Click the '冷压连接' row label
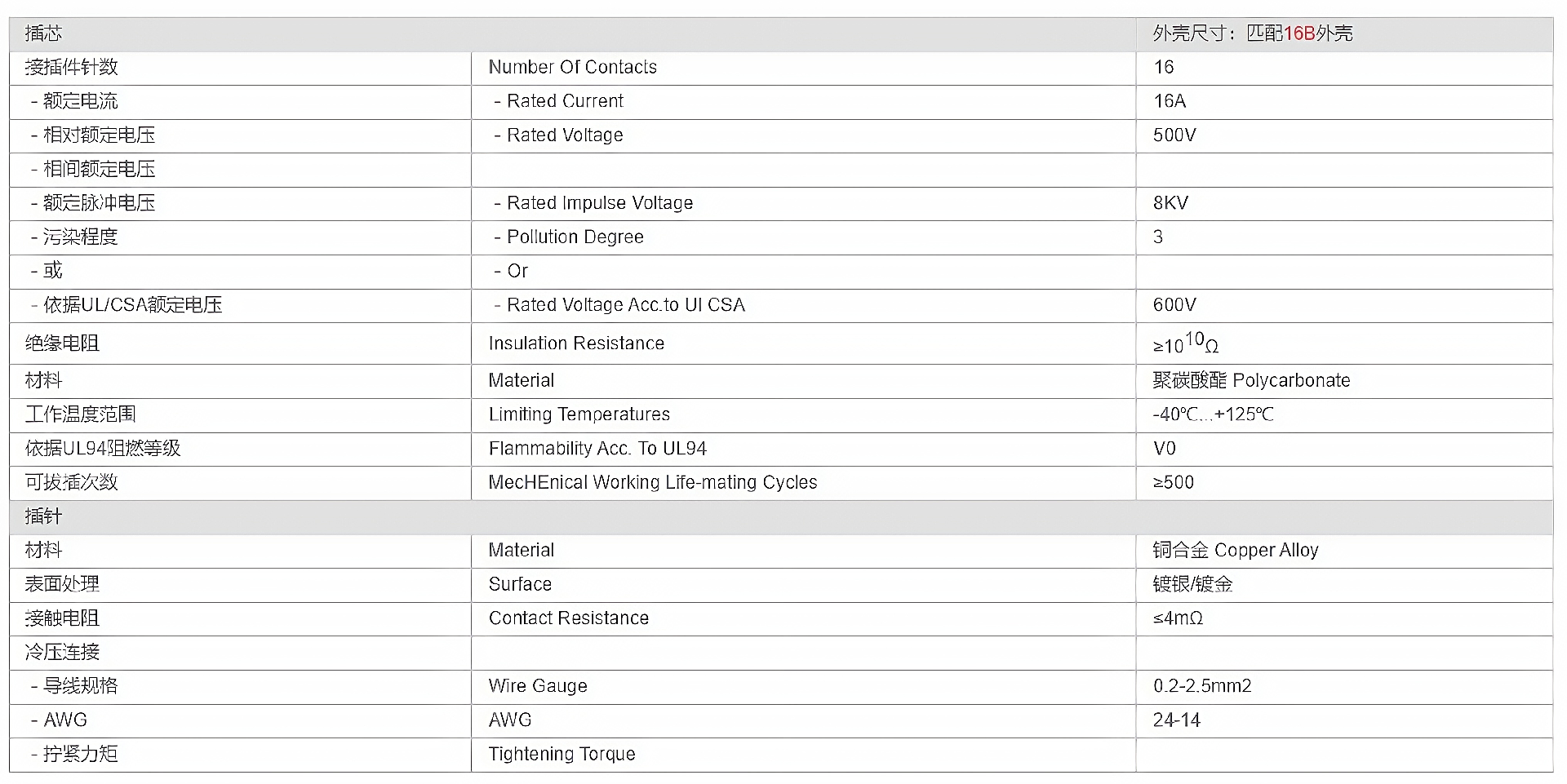 tap(62, 653)
